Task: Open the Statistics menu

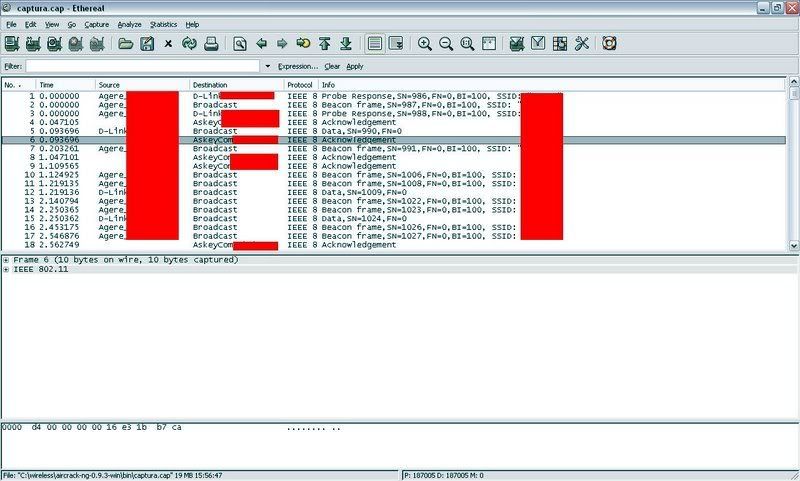Action: click(163, 24)
